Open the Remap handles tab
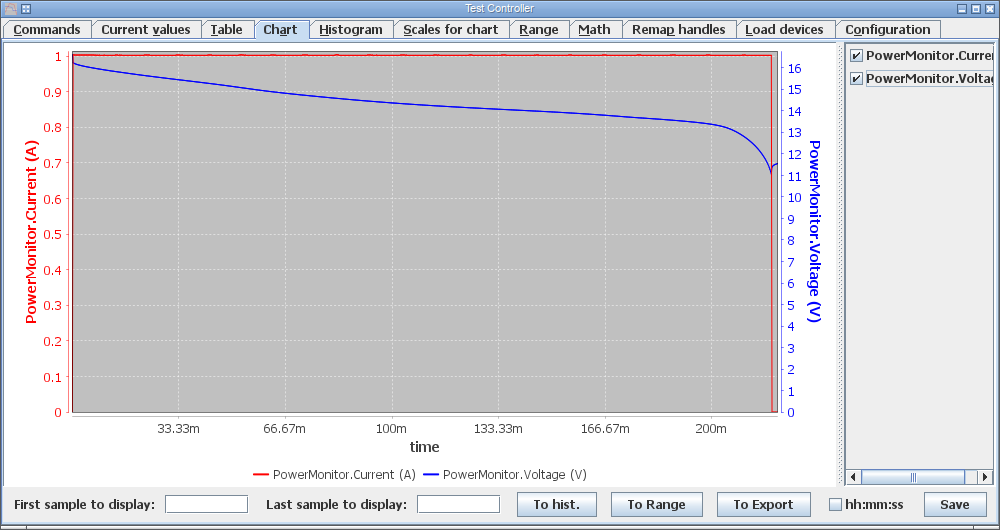Screen dimensions: 1000x530 679,29
